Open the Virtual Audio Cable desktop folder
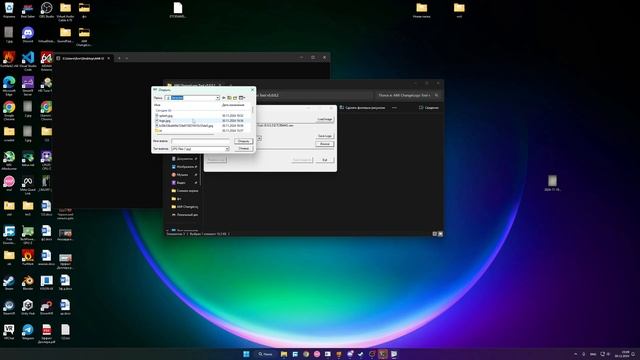This screenshot has width=640, height=360. point(65,11)
